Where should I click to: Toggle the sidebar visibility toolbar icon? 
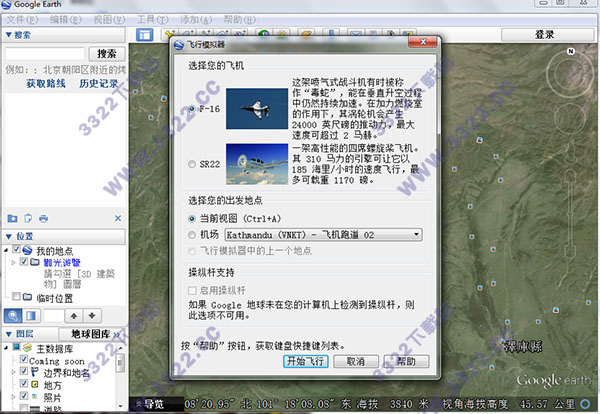tap(145, 35)
